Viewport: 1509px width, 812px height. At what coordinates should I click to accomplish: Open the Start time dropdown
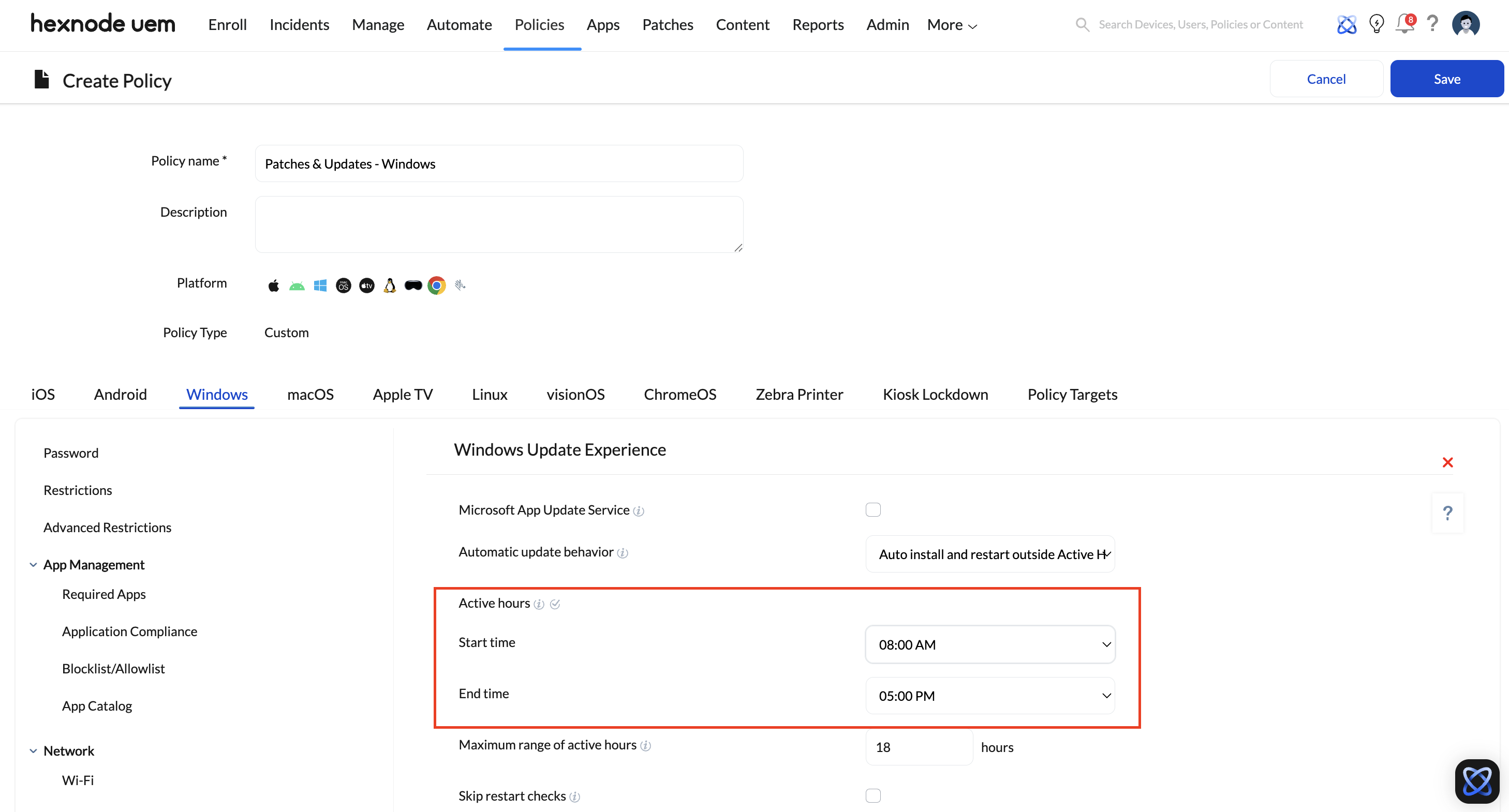click(x=990, y=644)
